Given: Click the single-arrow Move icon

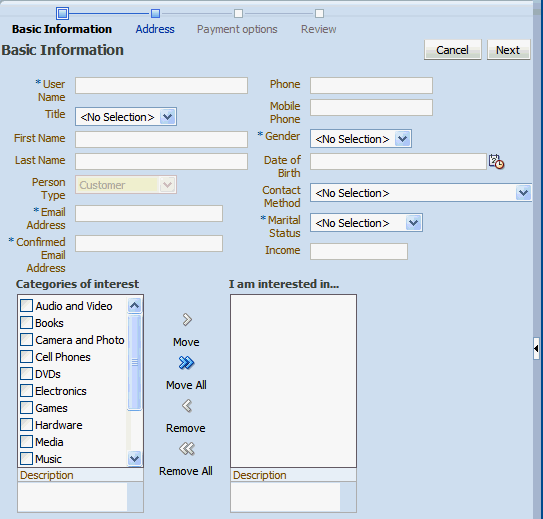Looking at the screenshot, I should tap(187, 320).
